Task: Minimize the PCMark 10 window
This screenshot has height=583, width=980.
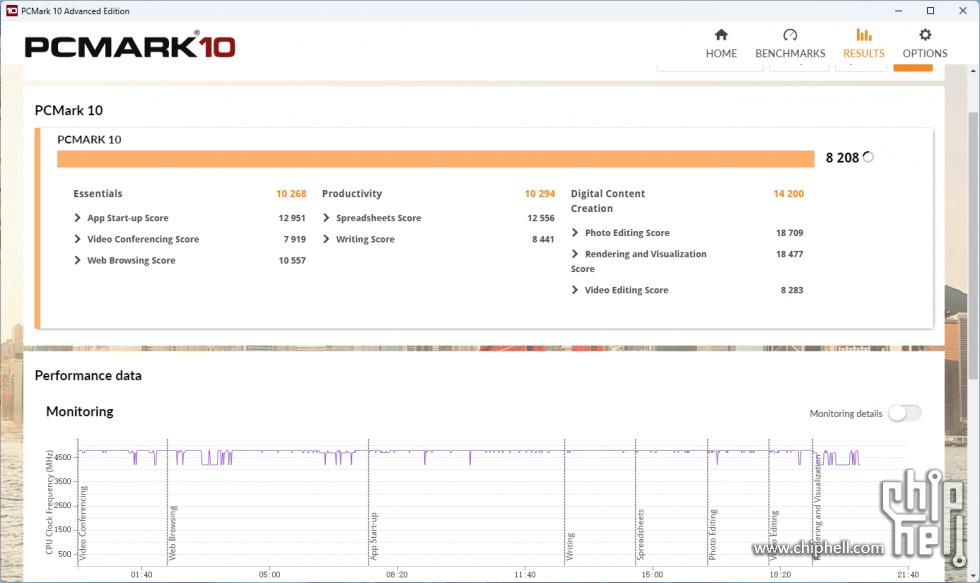Action: click(x=898, y=11)
